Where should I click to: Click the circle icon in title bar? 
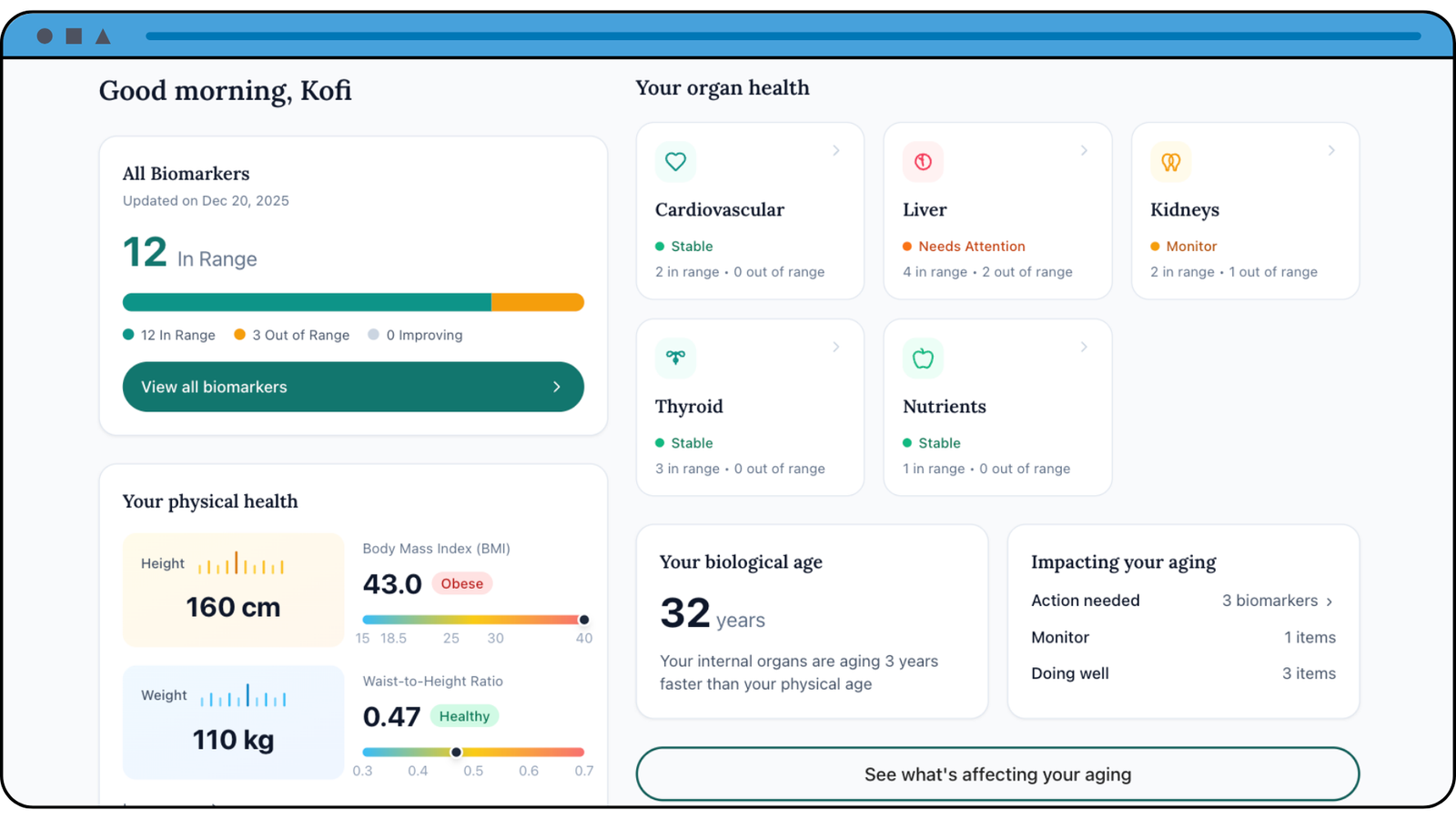click(45, 36)
